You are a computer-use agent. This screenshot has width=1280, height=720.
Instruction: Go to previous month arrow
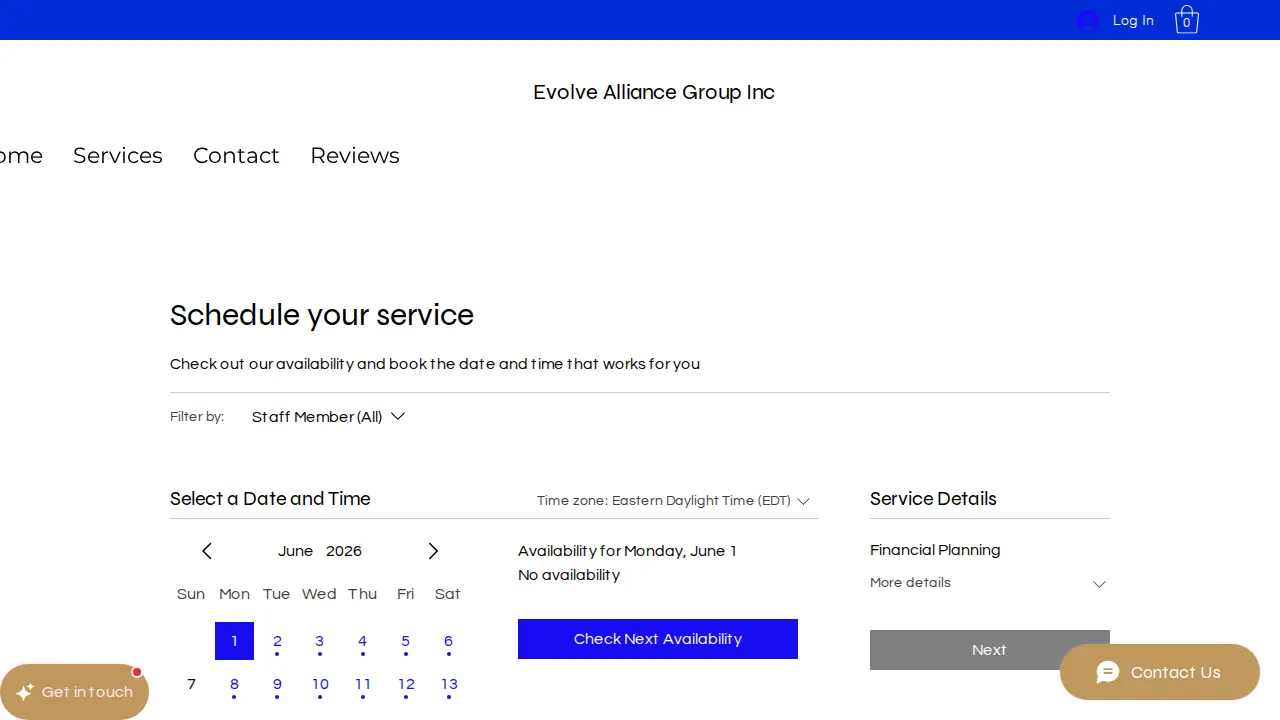(207, 551)
